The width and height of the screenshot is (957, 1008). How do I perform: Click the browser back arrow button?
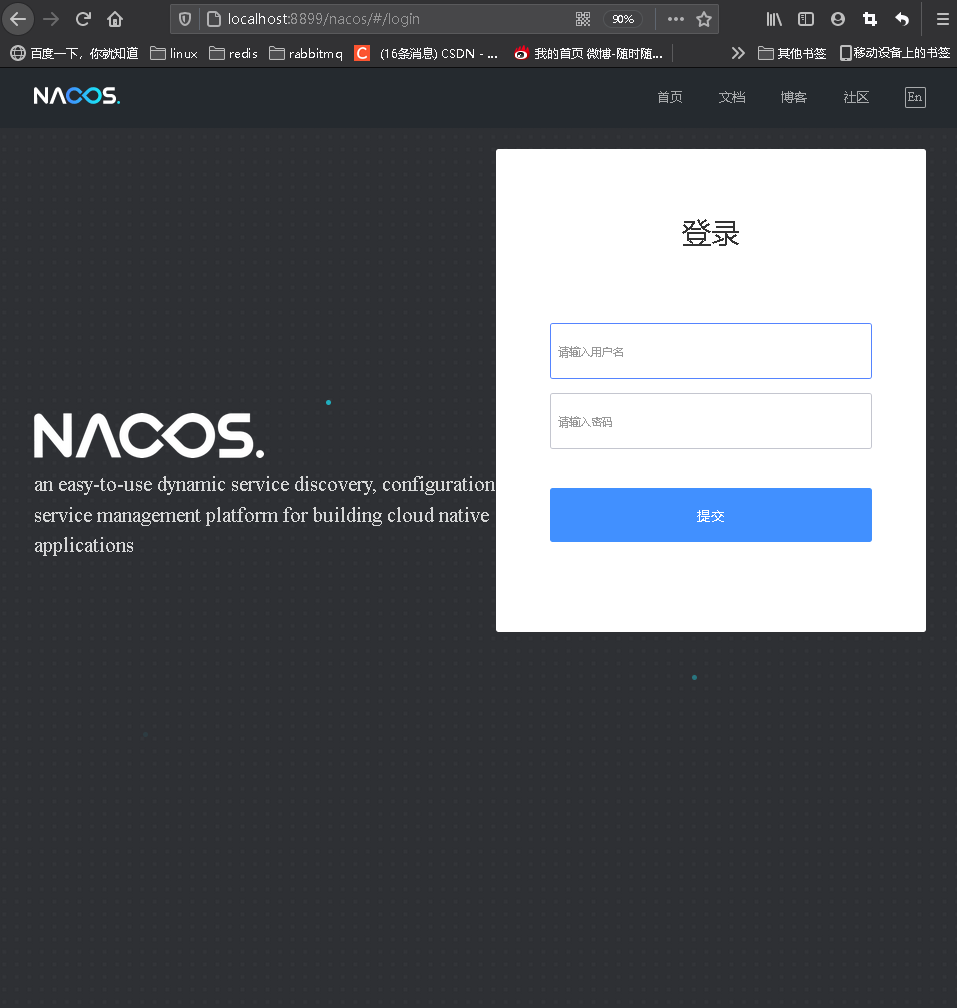pyautogui.click(x=18, y=19)
